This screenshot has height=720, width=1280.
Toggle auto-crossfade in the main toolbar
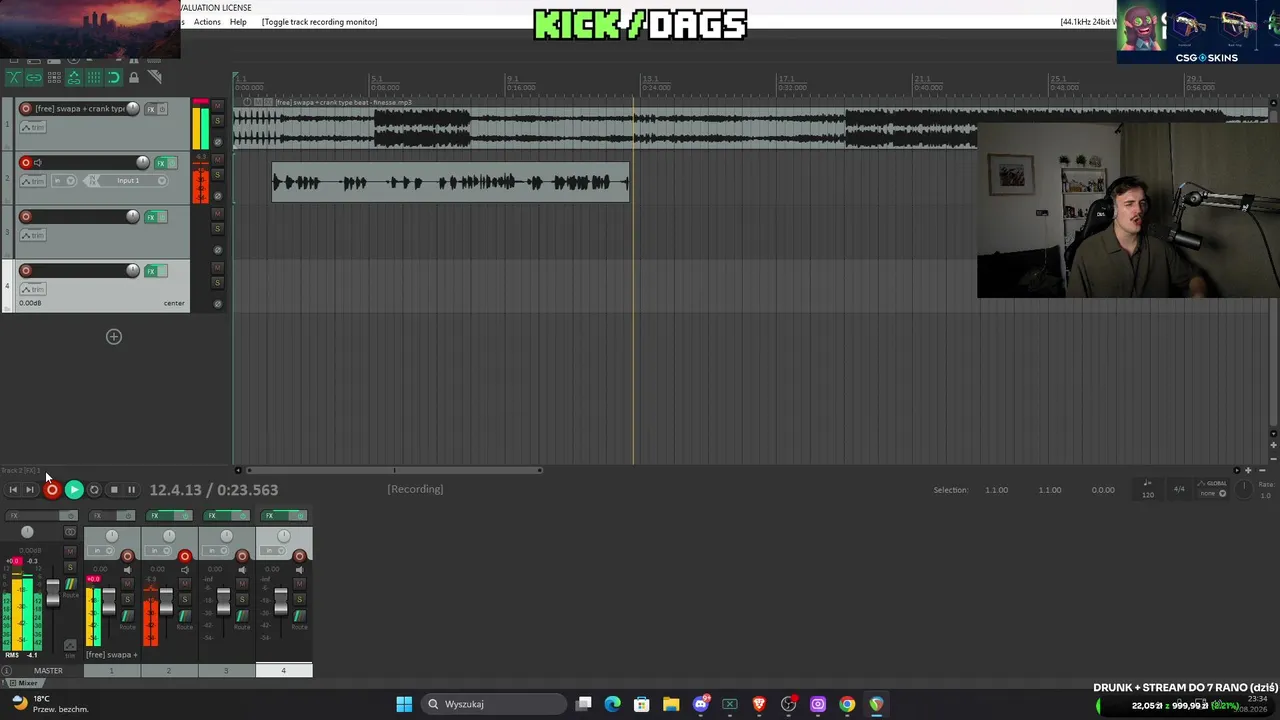[x=14, y=78]
